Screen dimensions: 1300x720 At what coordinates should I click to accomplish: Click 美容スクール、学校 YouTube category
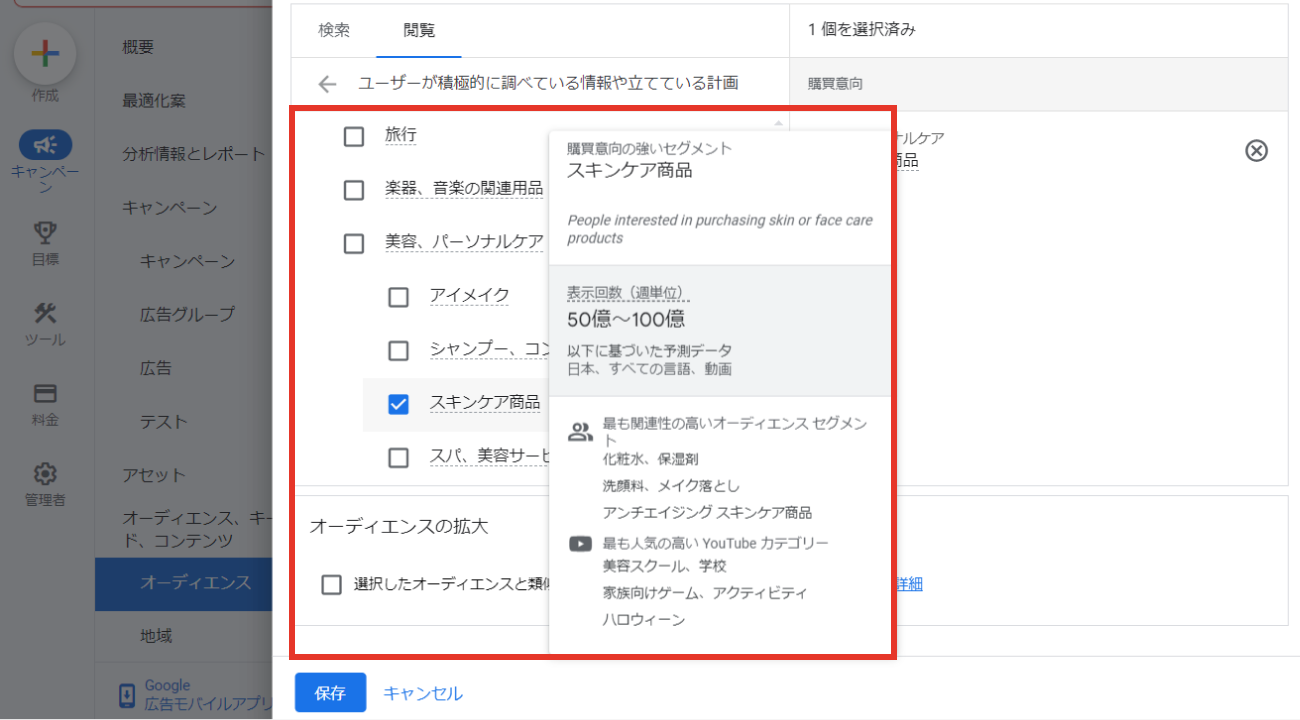click(664, 566)
